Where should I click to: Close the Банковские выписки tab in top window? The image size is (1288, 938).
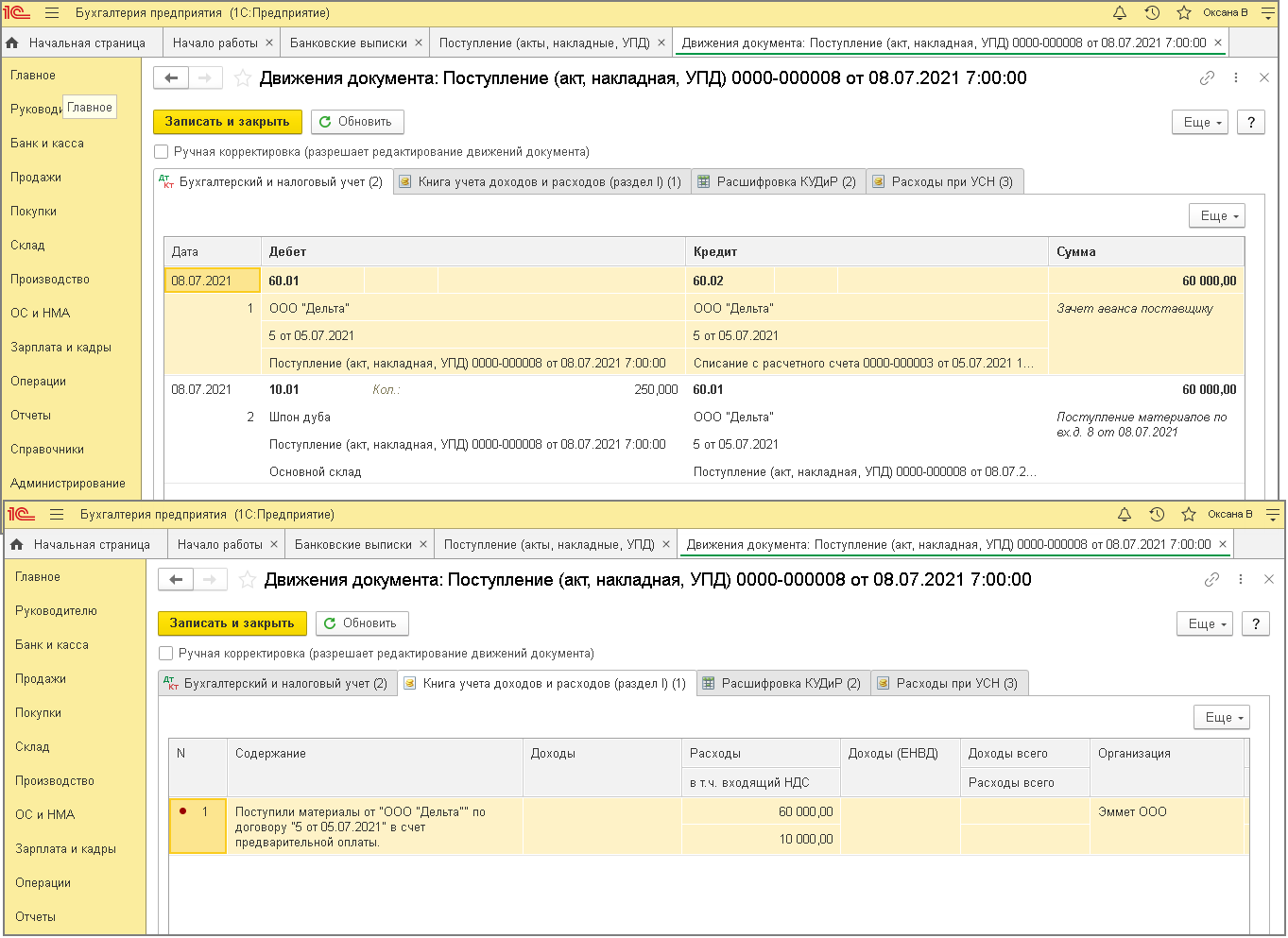[419, 43]
